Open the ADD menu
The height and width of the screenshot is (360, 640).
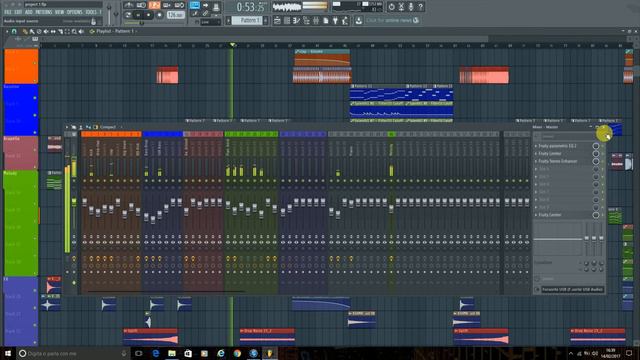29,12
